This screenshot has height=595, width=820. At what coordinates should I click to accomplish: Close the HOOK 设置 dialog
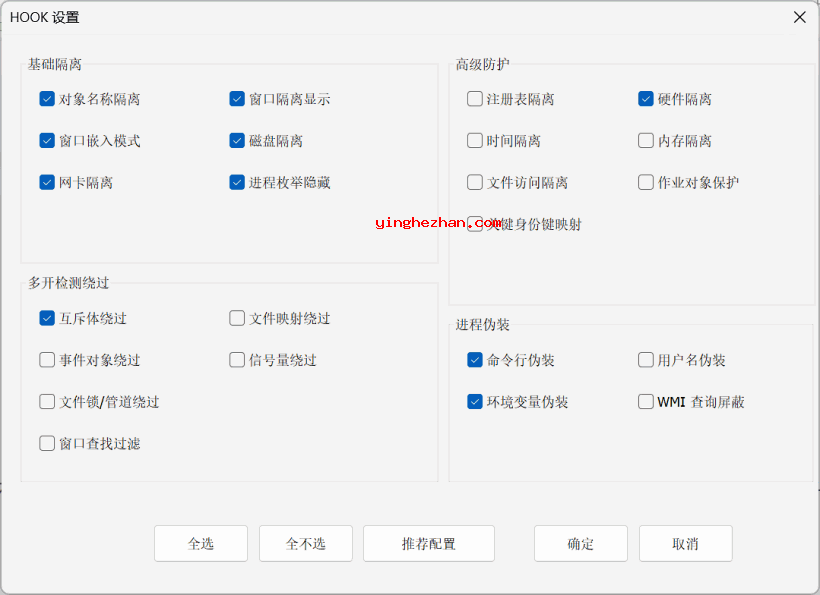click(800, 17)
